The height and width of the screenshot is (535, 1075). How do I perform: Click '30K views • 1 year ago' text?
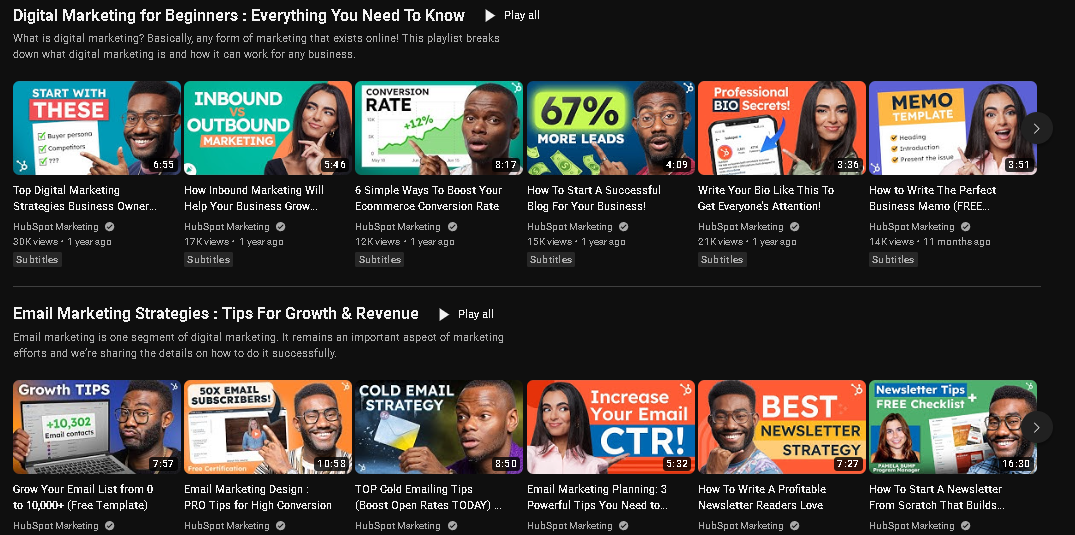[x=62, y=241]
